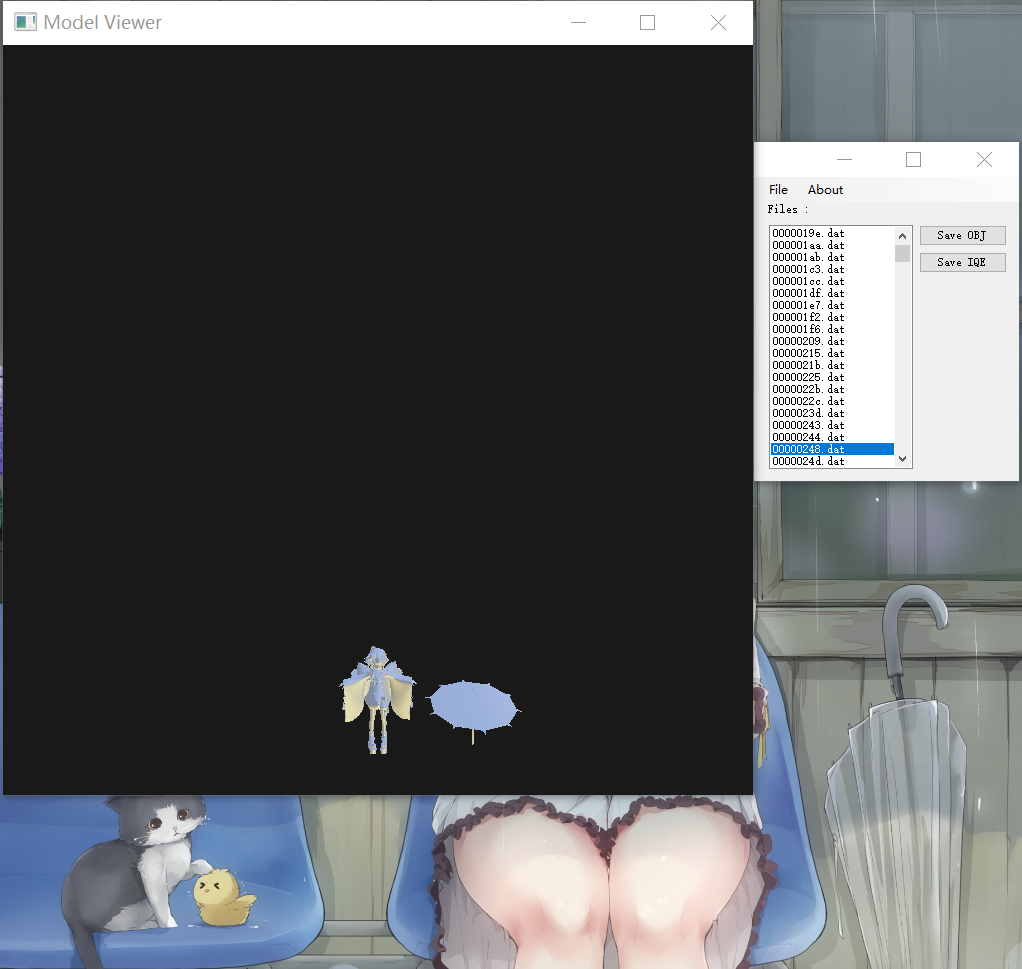Select file 000001f6.dat in the list
The image size is (1022, 969).
point(832,329)
